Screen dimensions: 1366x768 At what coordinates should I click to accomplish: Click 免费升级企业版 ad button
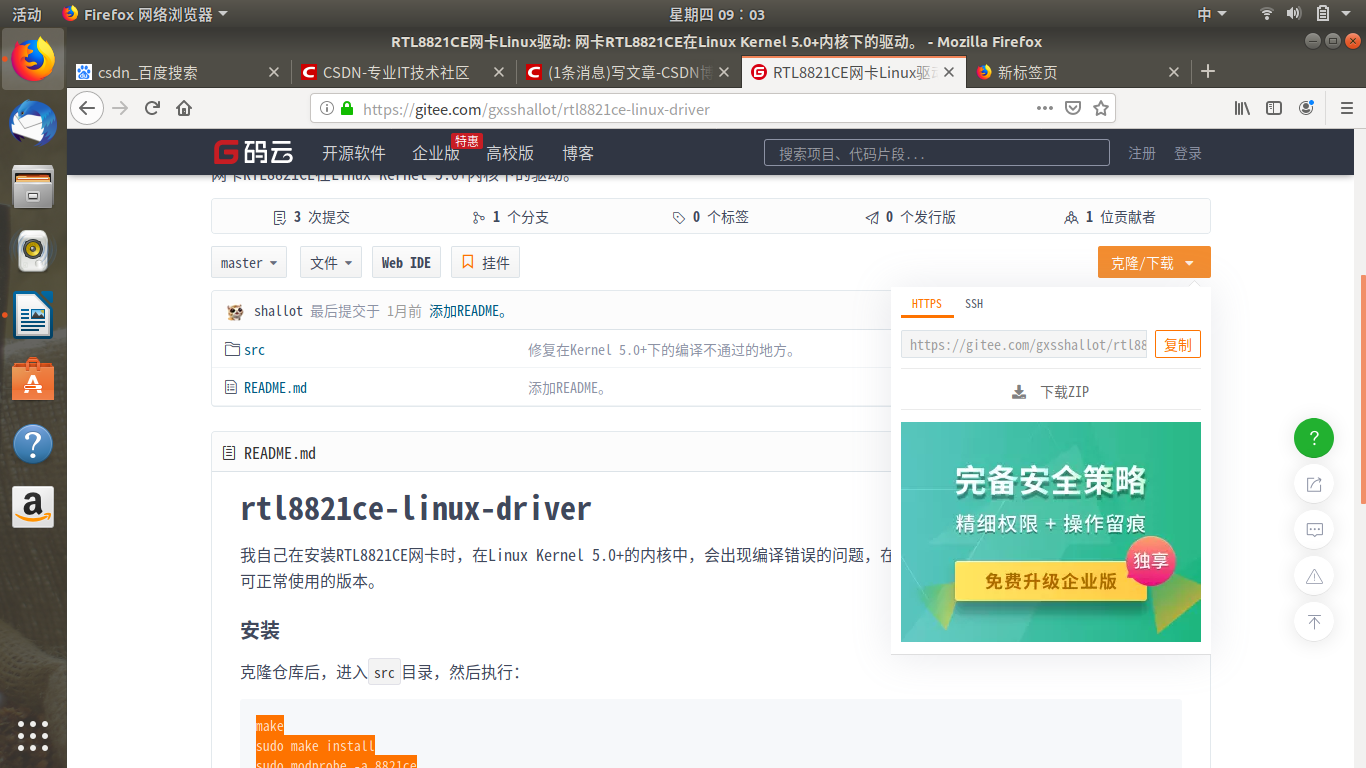tap(1051, 581)
